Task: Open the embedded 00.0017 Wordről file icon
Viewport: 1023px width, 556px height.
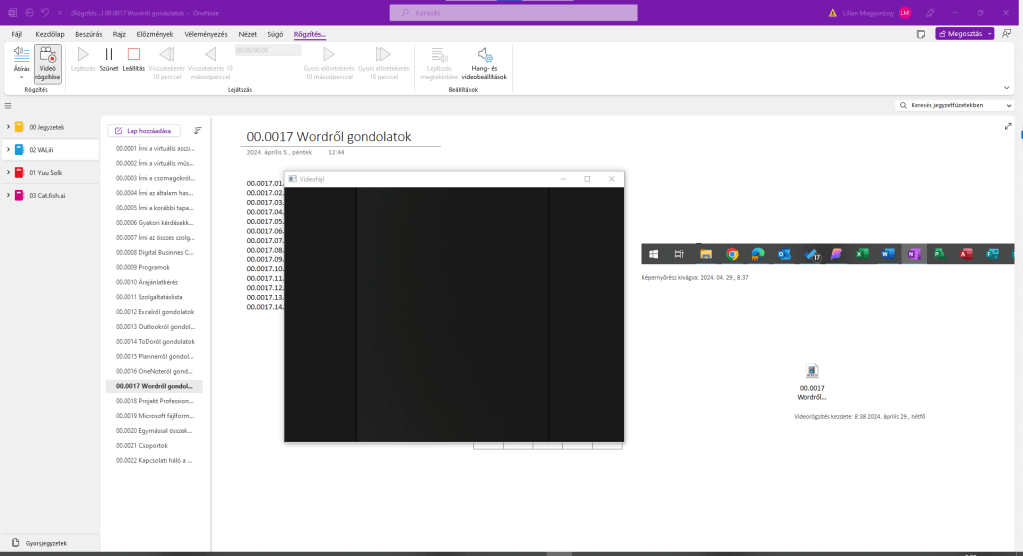Action: click(x=812, y=371)
